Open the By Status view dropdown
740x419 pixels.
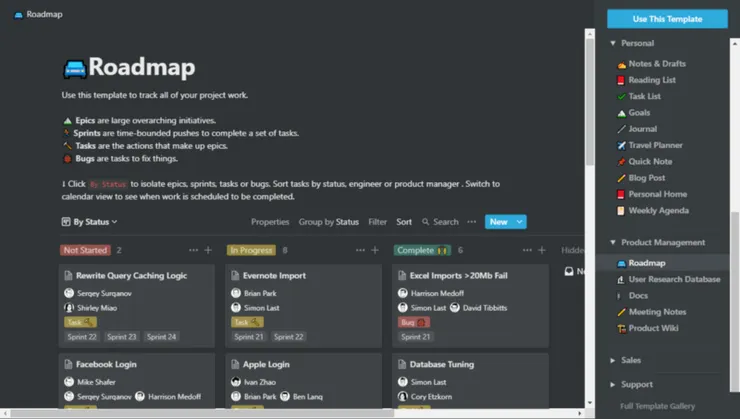pos(90,222)
